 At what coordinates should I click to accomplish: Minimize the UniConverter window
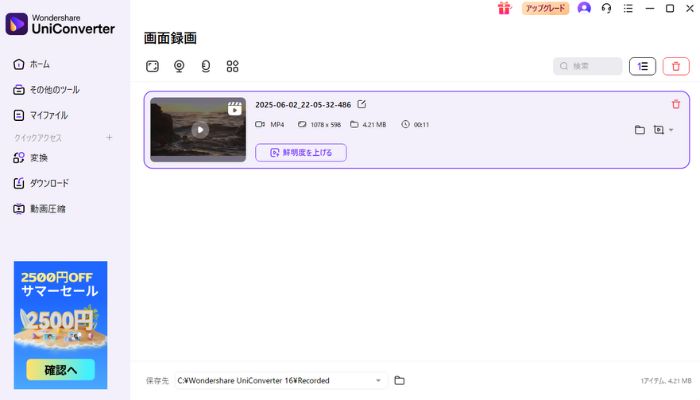(650, 8)
